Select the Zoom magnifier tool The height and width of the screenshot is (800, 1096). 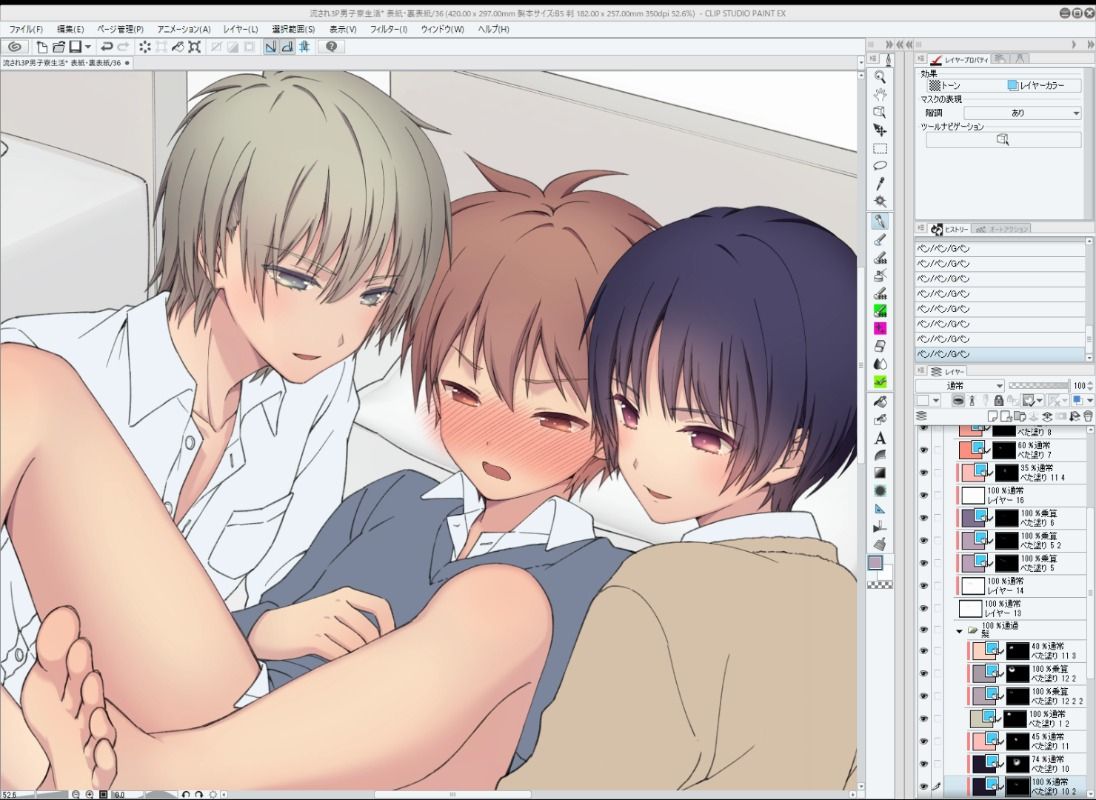click(880, 77)
